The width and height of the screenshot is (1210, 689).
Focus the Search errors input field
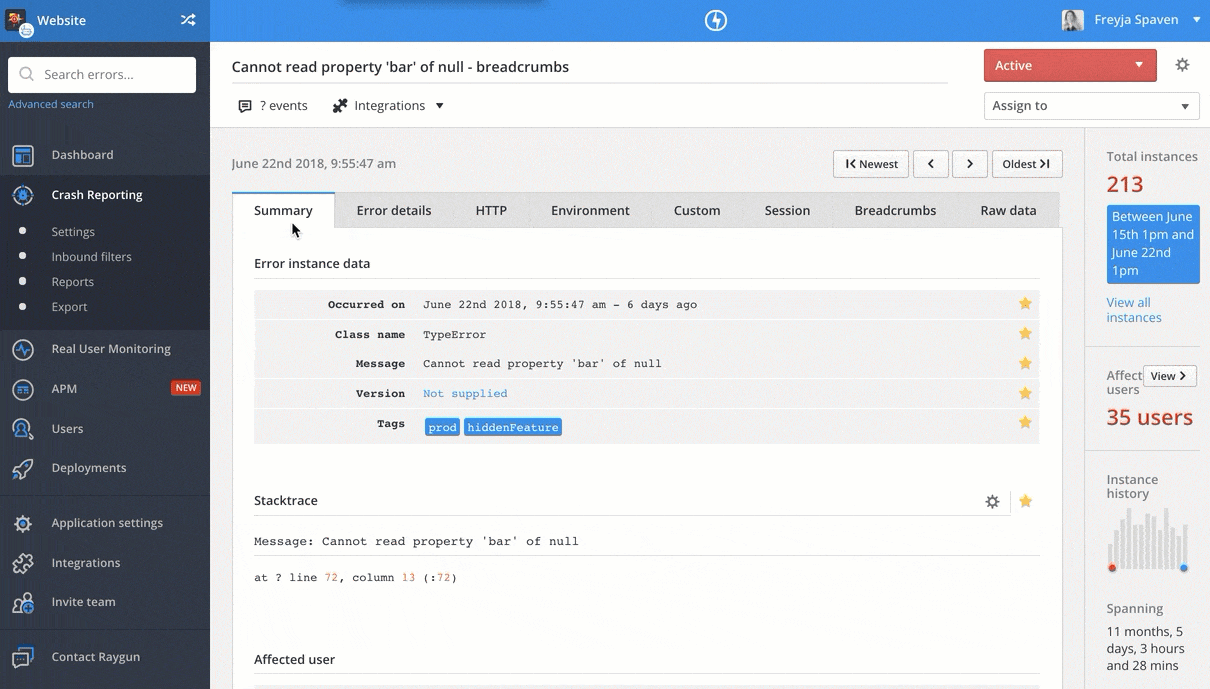pyautogui.click(x=102, y=75)
